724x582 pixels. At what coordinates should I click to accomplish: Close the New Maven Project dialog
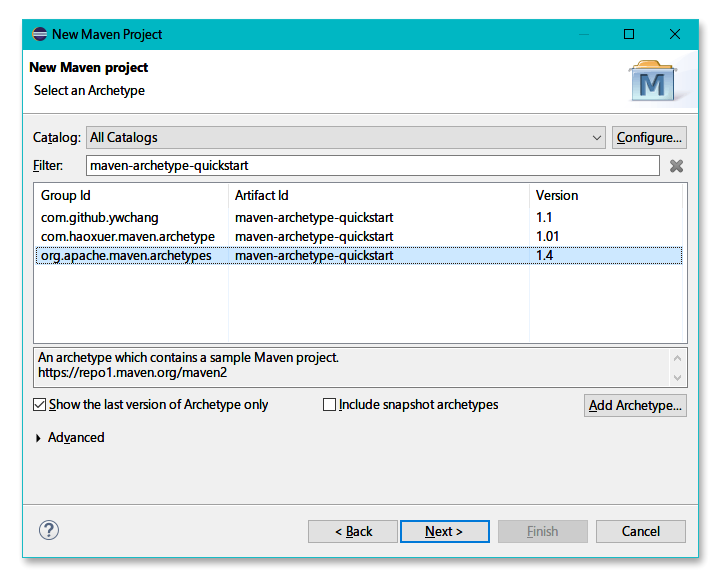coord(675,34)
